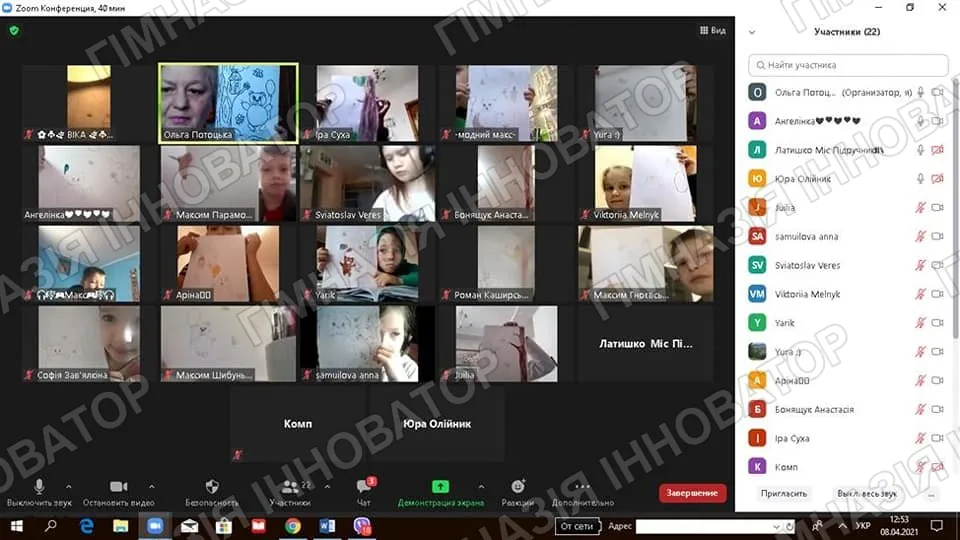Open Windows taskbar search
960x540 pixels.
tap(51, 526)
